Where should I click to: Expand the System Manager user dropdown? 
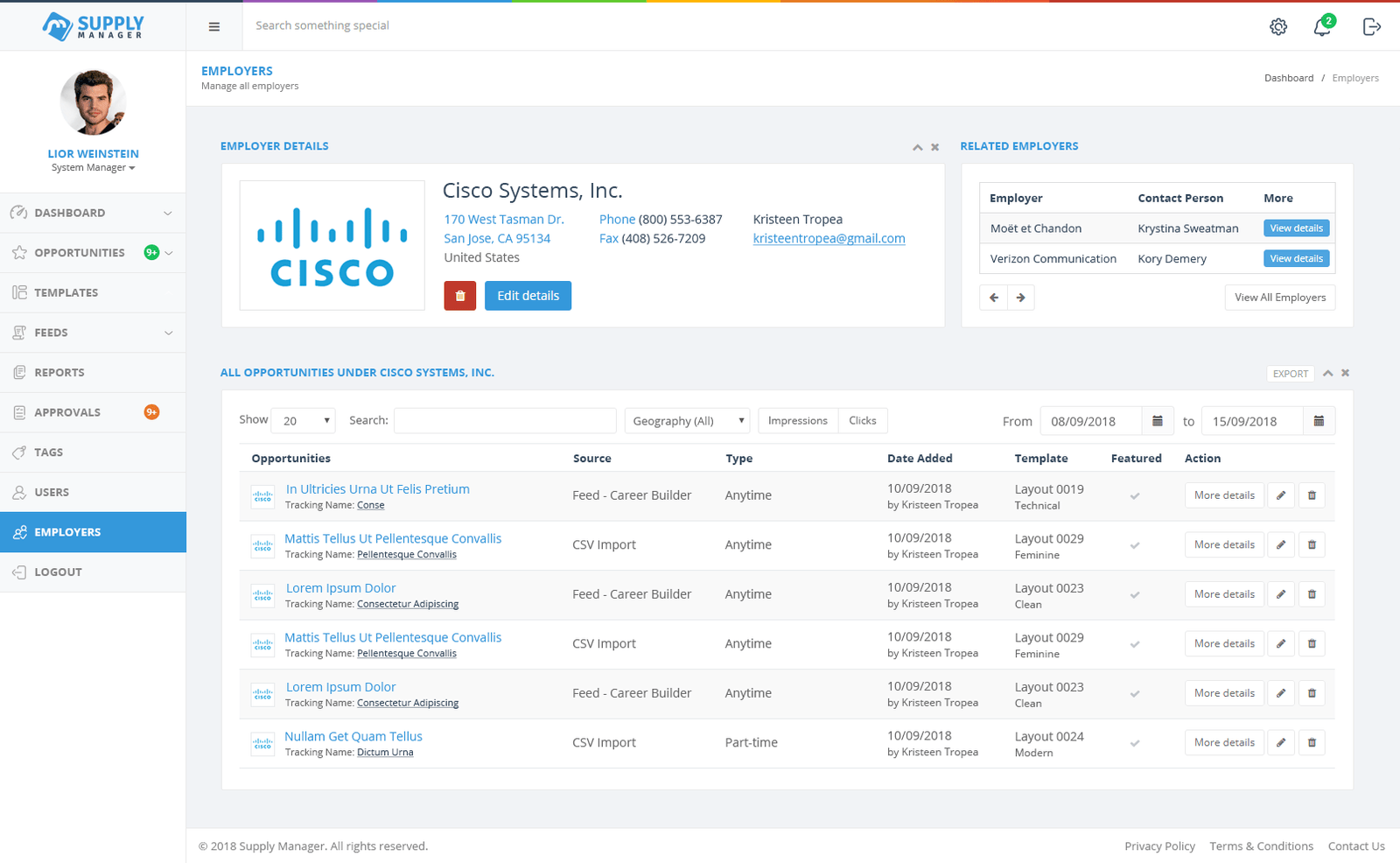point(93,168)
